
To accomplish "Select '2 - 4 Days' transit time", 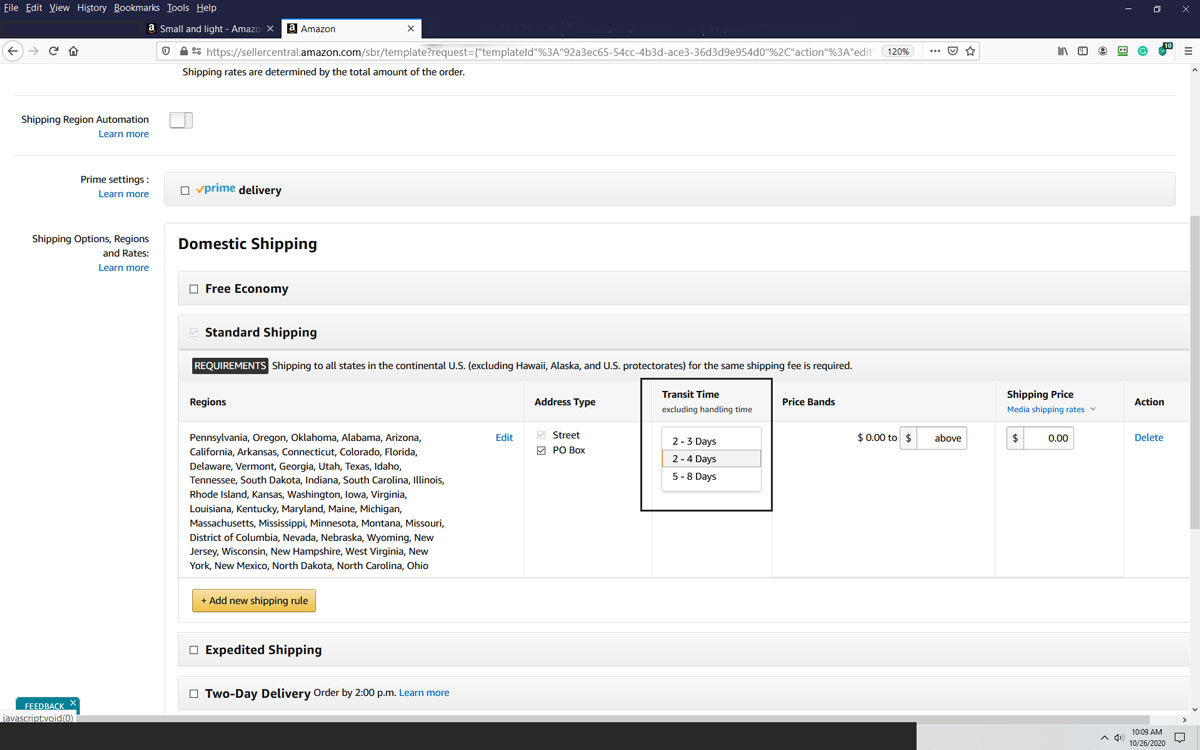I will pos(711,459).
